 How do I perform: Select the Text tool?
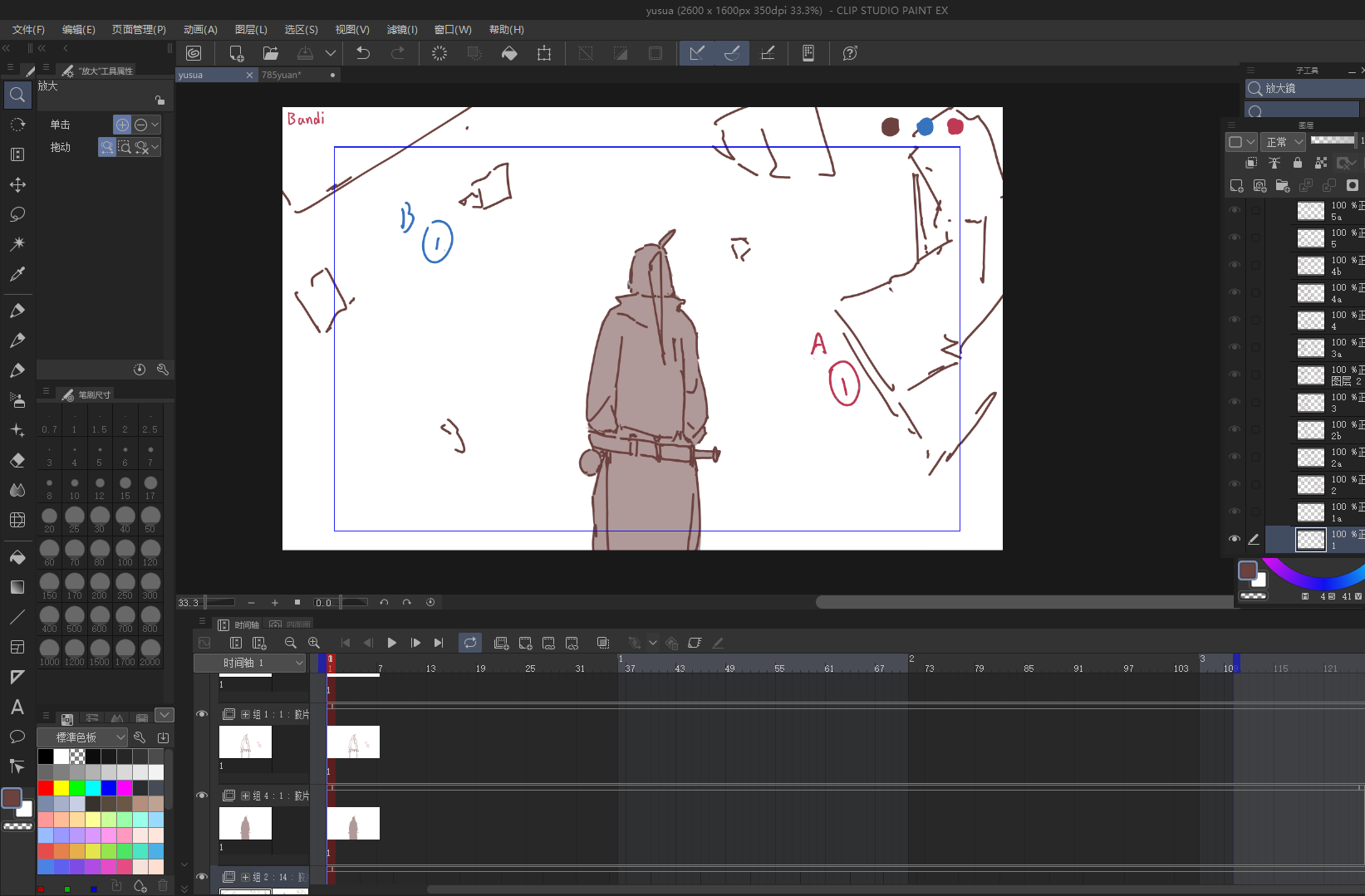[17, 707]
